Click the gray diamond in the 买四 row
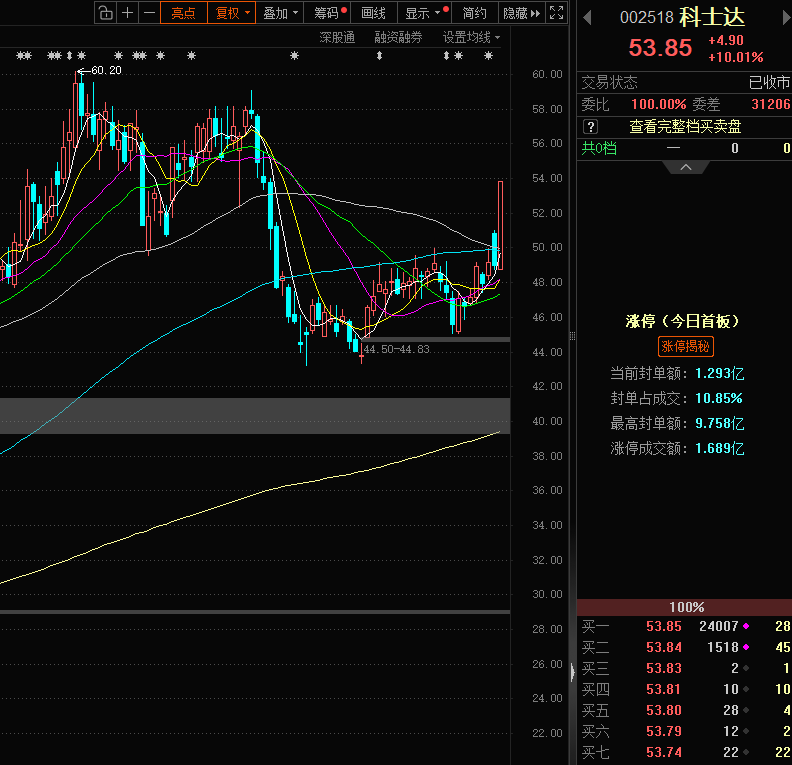792x765 pixels. (x=746, y=689)
